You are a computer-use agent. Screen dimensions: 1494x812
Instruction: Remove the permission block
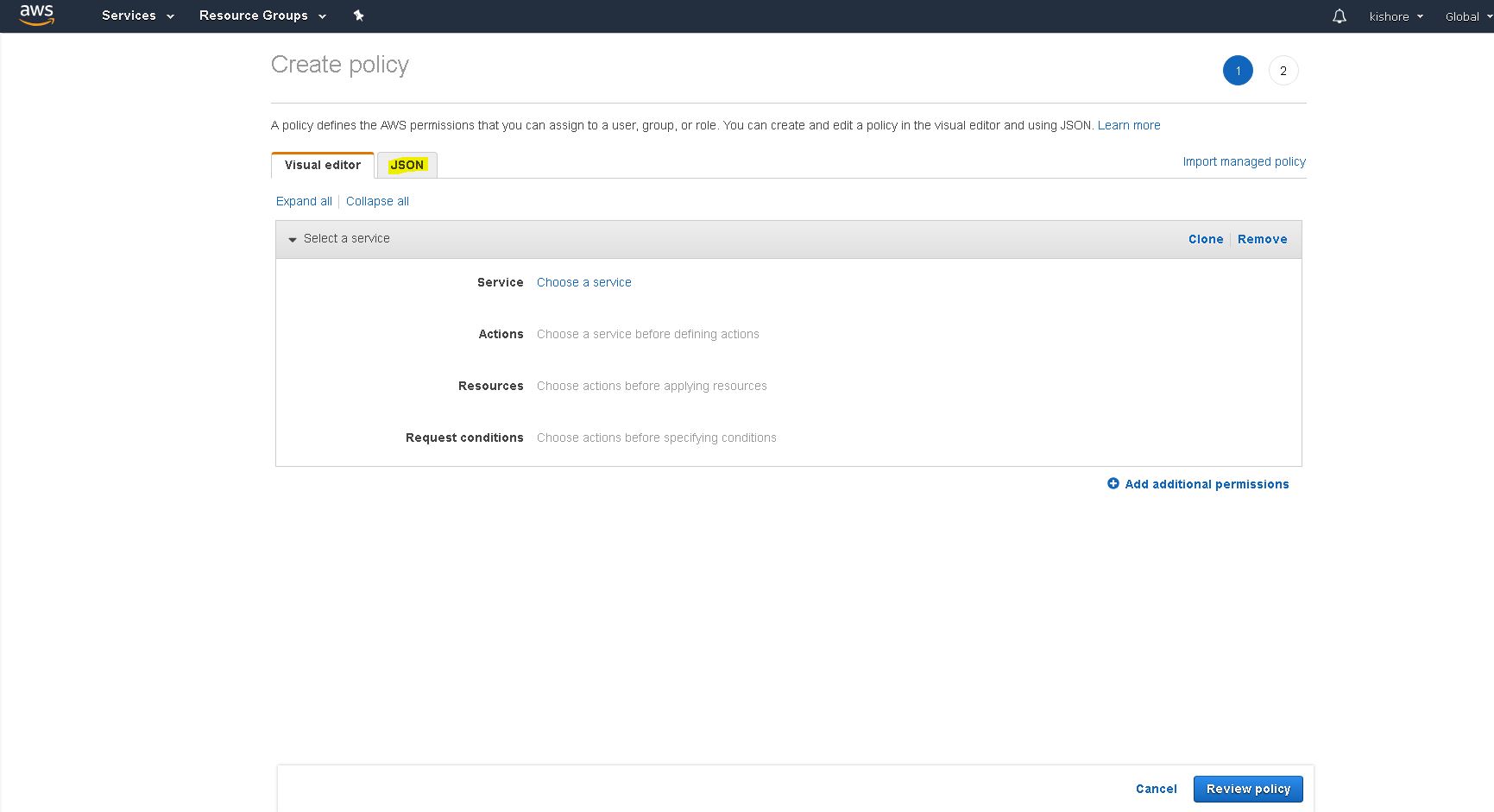tap(1262, 239)
